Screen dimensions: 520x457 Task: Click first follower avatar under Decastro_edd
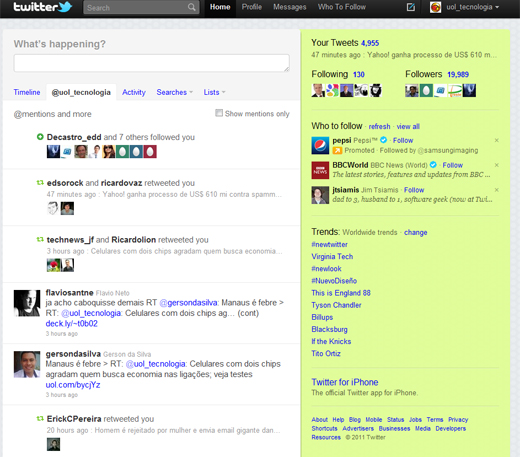point(53,152)
